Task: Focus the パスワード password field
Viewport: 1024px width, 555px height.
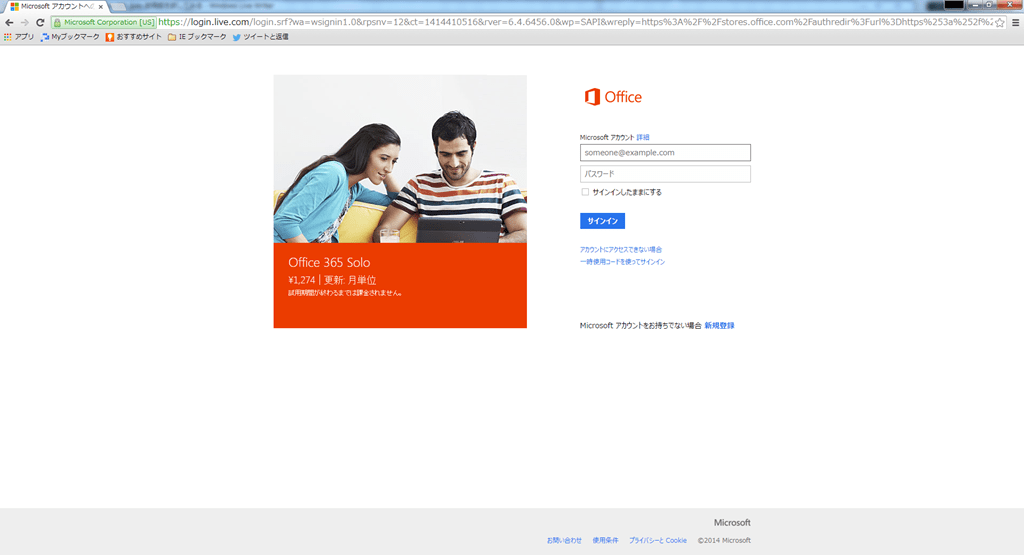Action: point(665,174)
